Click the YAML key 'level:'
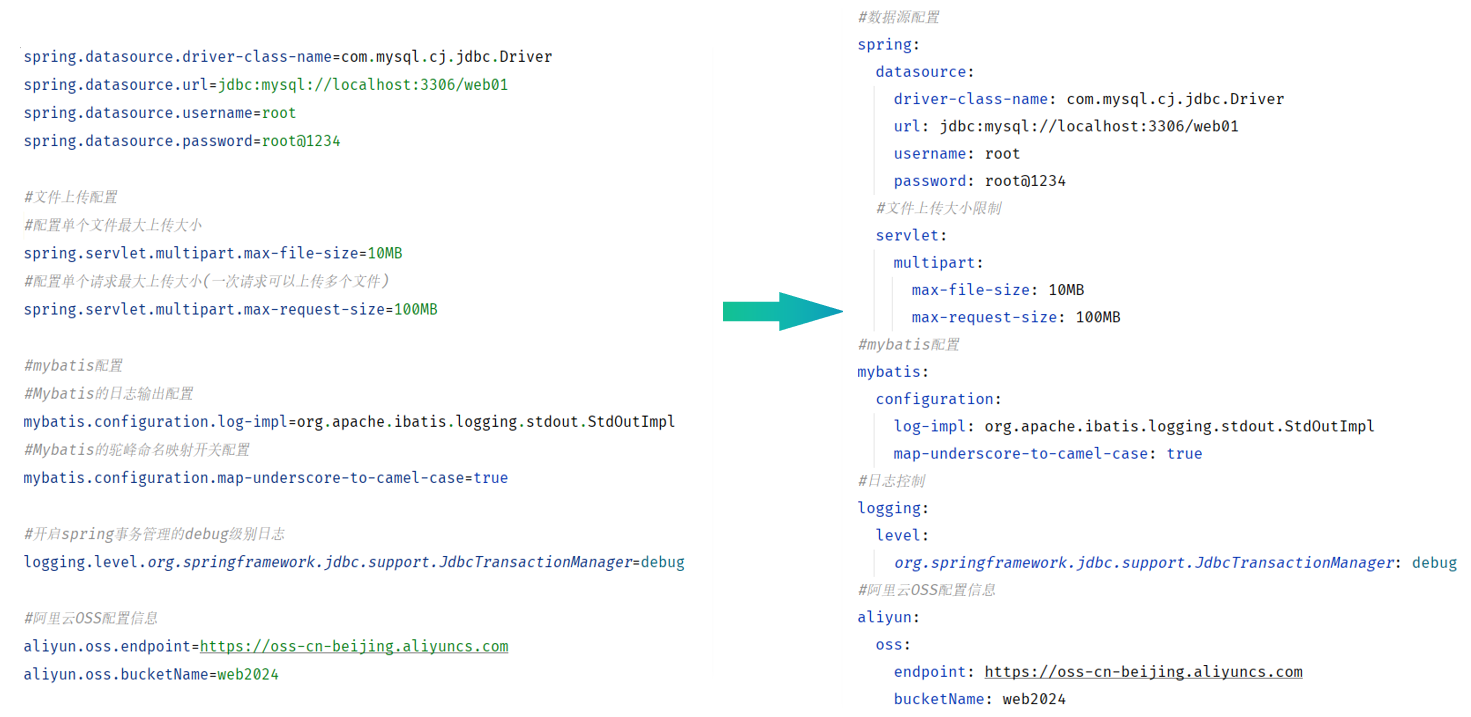Image resolution: width=1471 pixels, height=717 pixels. click(903, 535)
